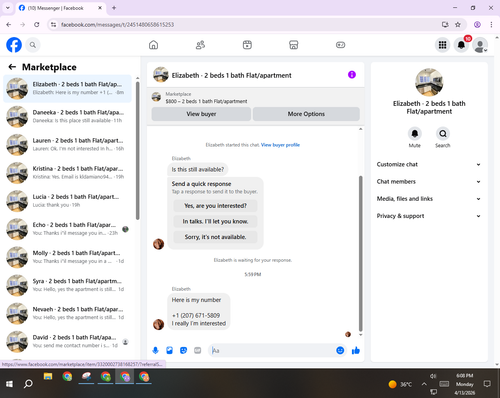Screen dimensions: 500x398
Task: Mute this chat with the bell icon
Action: 415,134
